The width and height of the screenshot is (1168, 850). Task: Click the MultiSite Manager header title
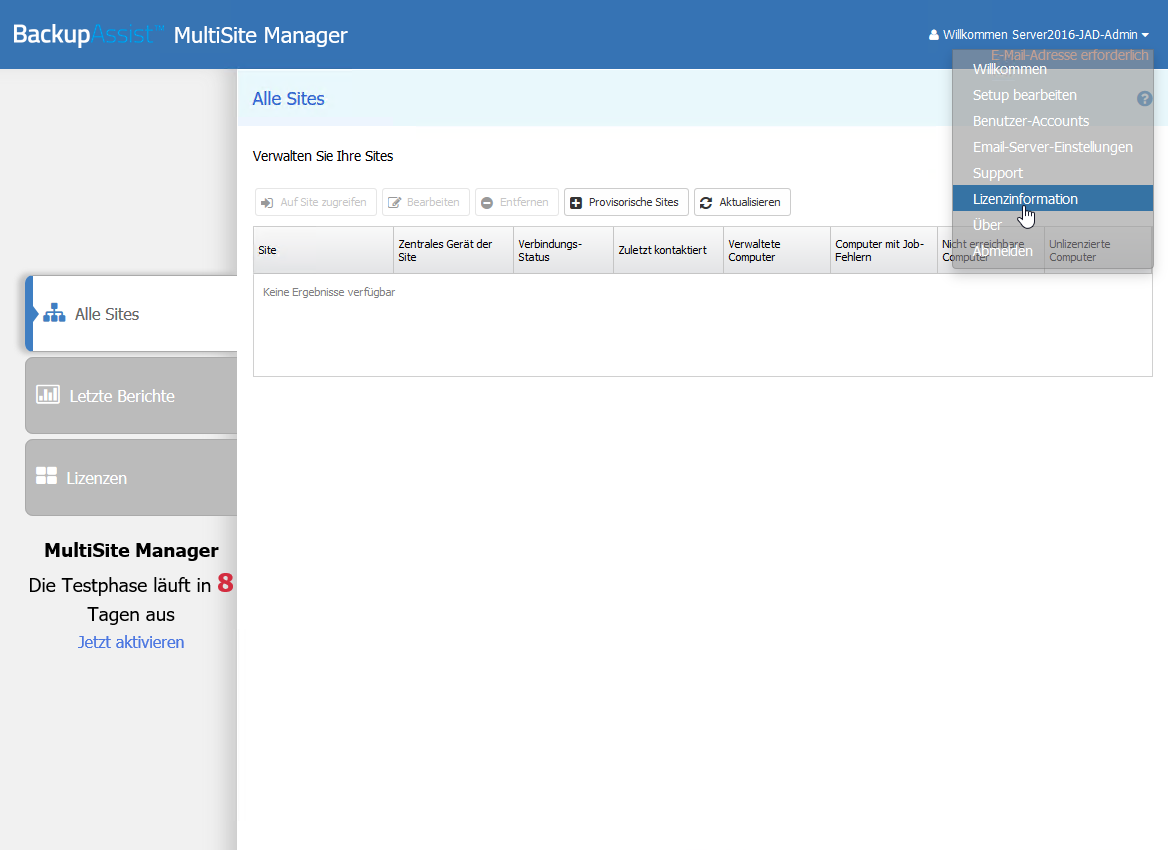(x=260, y=35)
